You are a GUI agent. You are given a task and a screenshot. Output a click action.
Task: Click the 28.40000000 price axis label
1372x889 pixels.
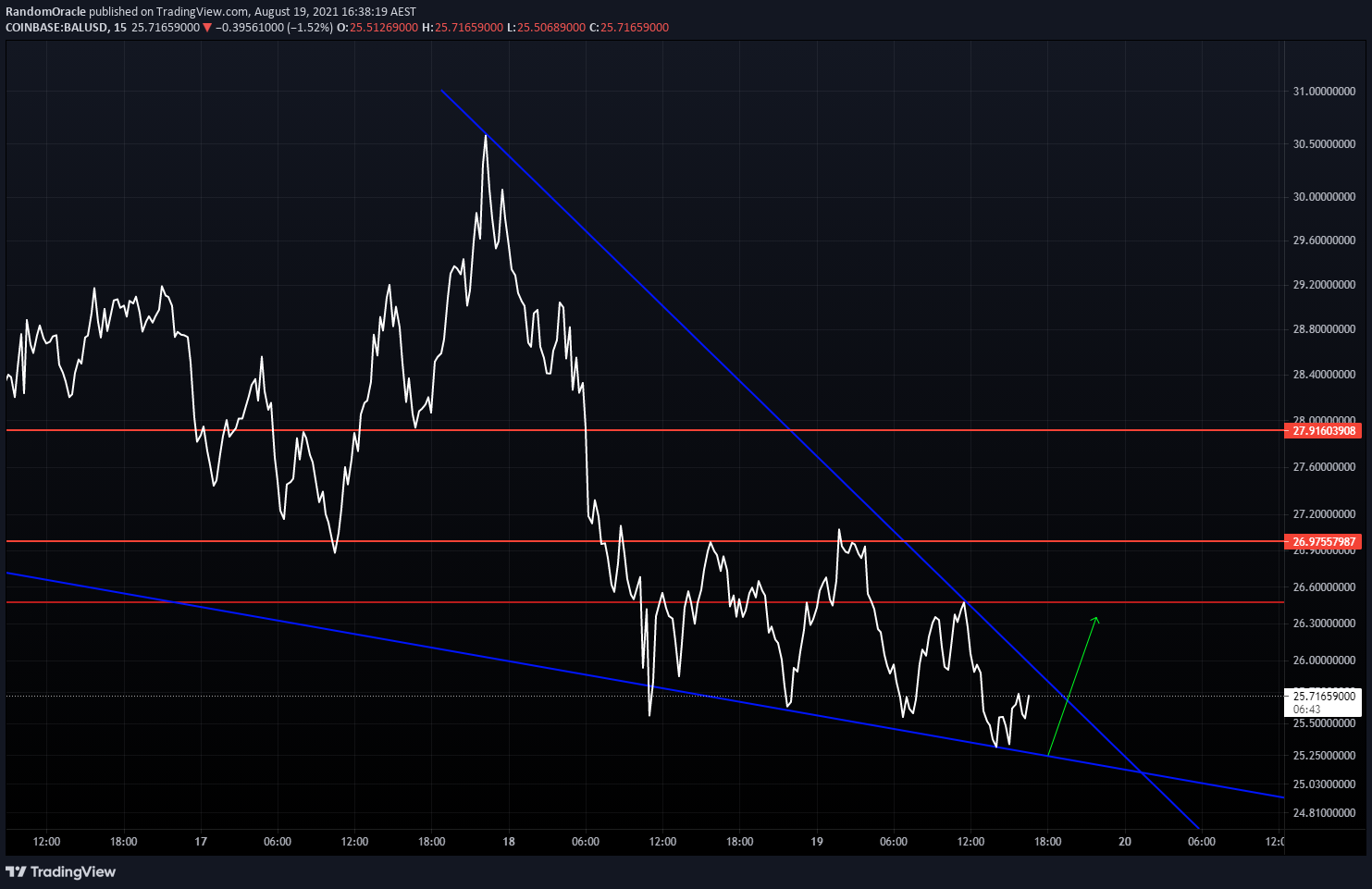(1324, 375)
